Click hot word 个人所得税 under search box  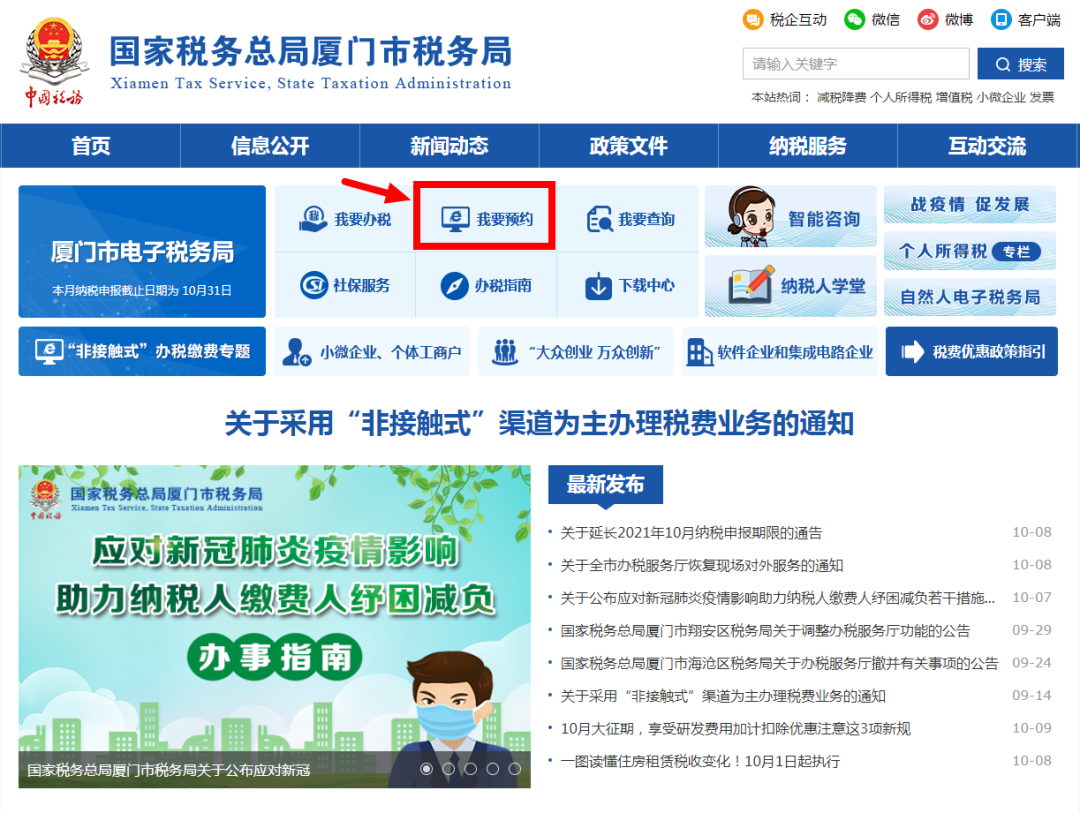(x=901, y=97)
